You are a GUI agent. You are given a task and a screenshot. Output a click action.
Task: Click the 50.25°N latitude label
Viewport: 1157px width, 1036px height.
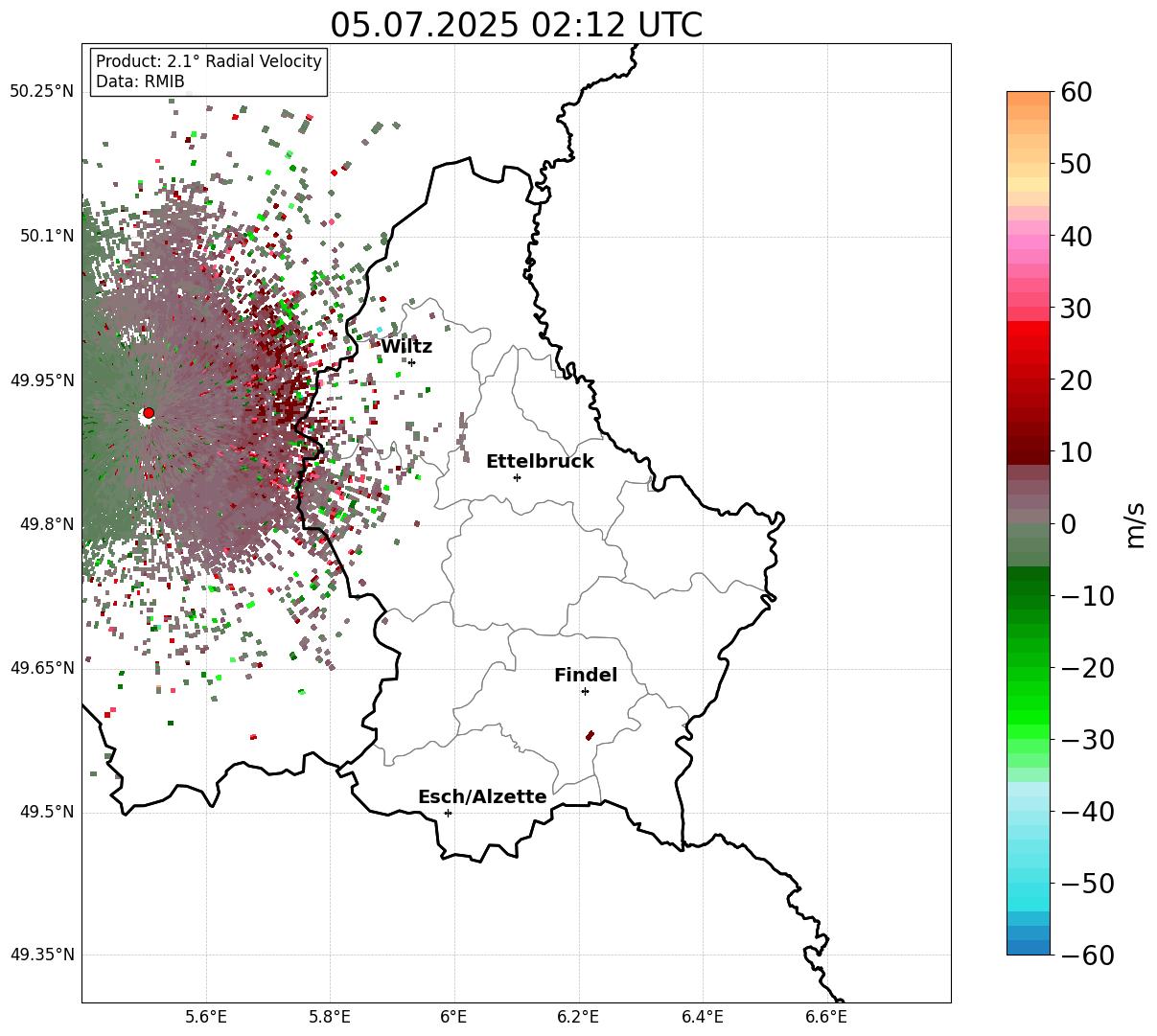point(41,91)
